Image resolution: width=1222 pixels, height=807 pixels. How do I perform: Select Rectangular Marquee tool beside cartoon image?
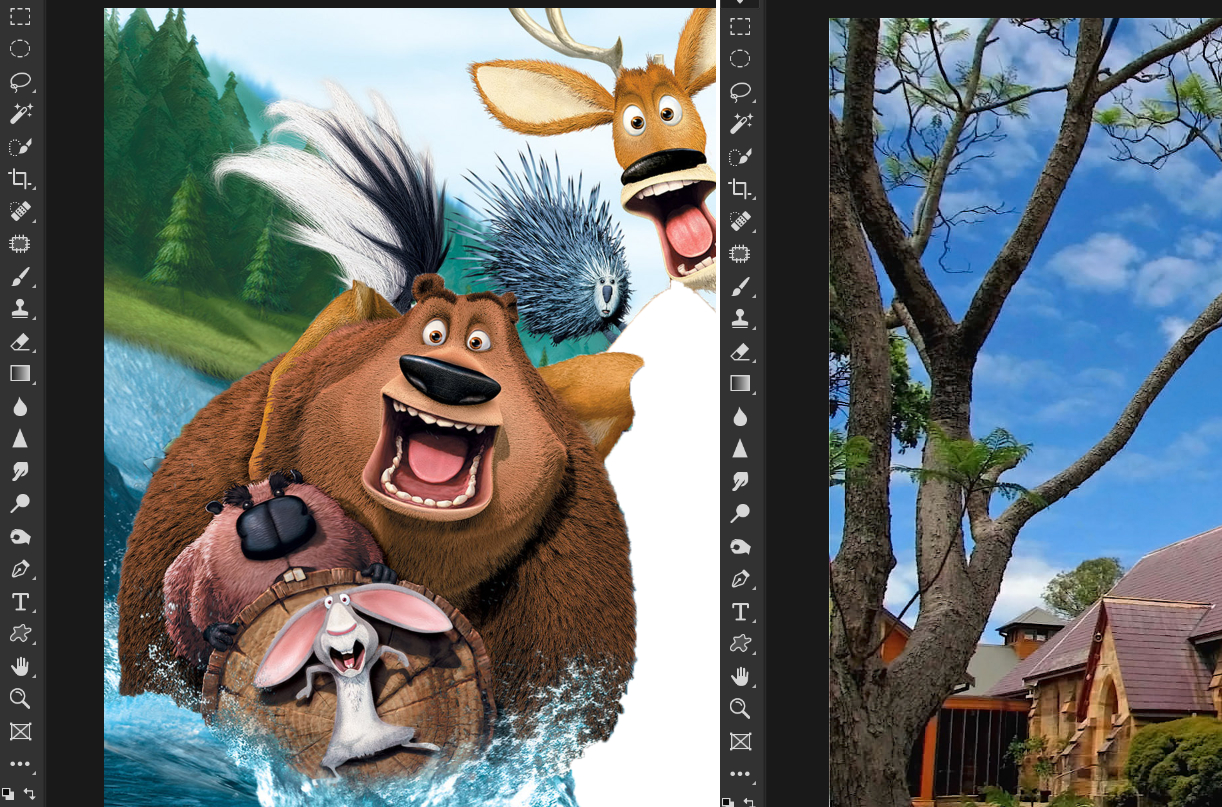pyautogui.click(x=20, y=16)
